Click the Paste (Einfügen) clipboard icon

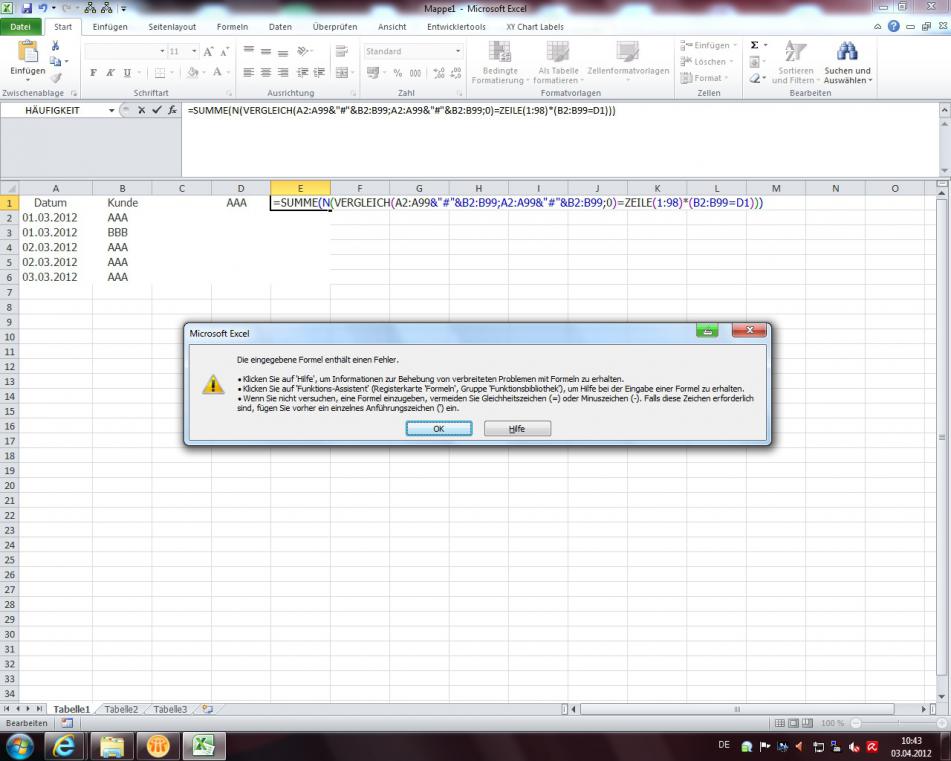[x=27, y=52]
